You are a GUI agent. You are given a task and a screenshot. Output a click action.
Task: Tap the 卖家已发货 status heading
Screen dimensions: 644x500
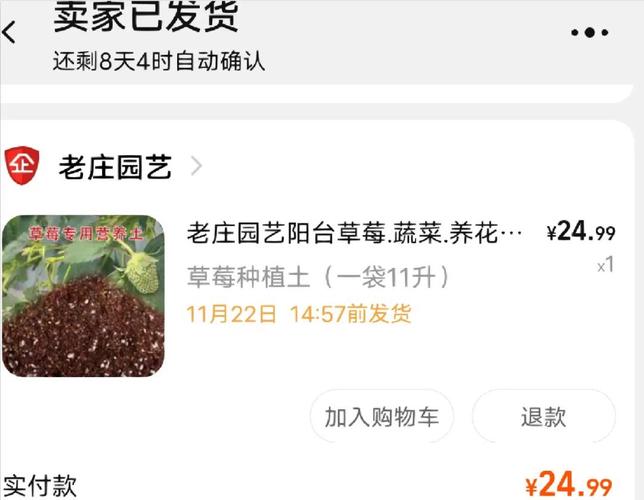pos(146,16)
